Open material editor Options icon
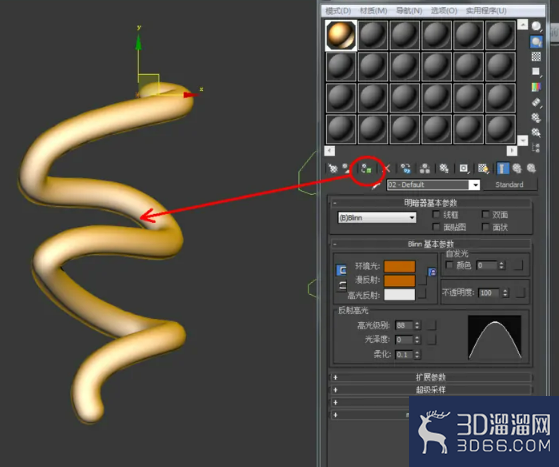The width and height of the screenshot is (559, 467). tap(536, 117)
